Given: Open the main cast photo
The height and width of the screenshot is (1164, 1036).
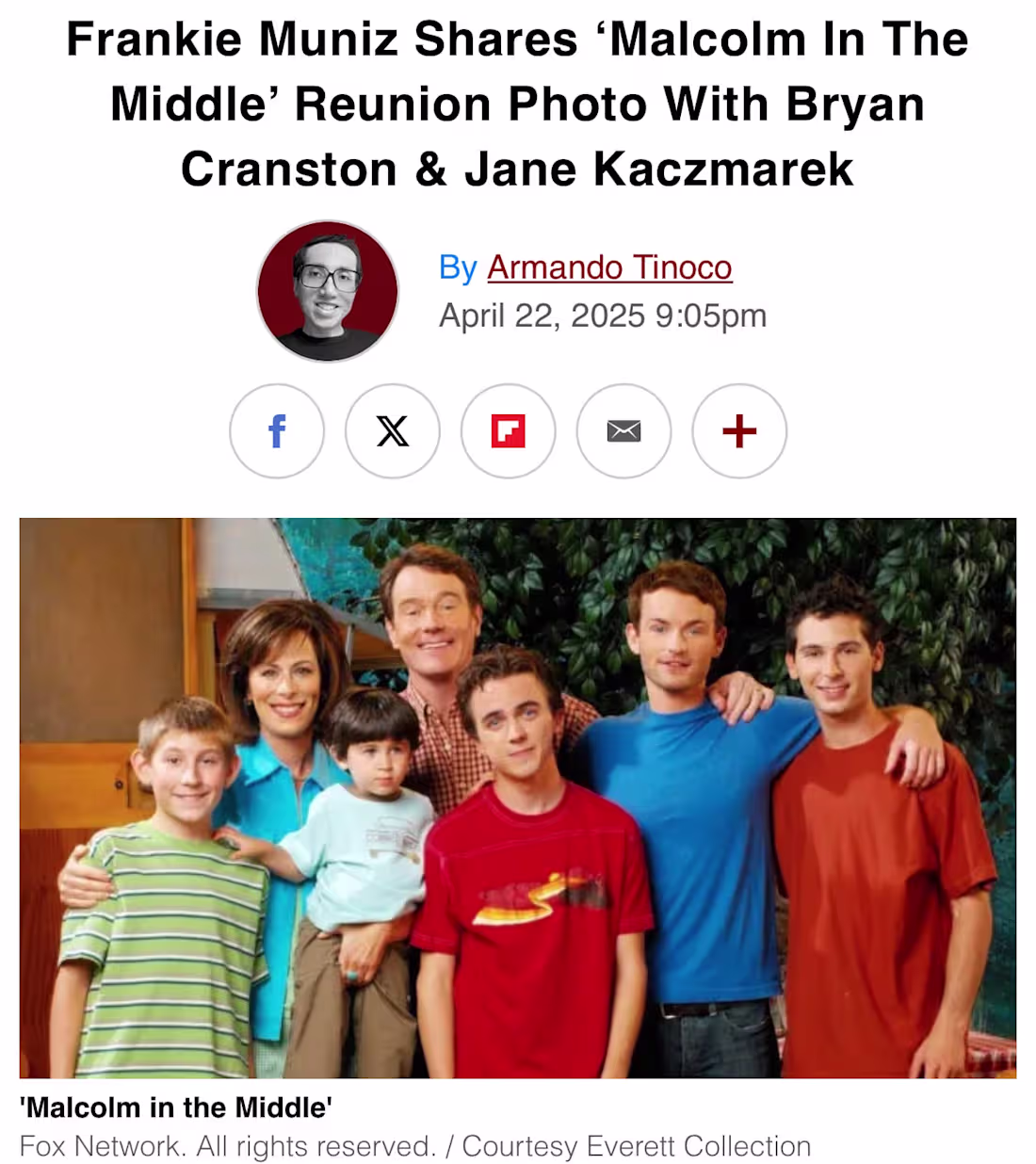Looking at the screenshot, I should [518, 798].
